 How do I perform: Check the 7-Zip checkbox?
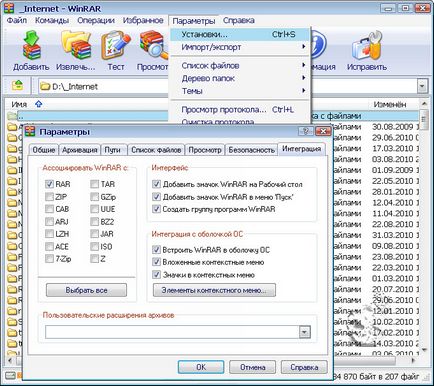click(x=49, y=259)
